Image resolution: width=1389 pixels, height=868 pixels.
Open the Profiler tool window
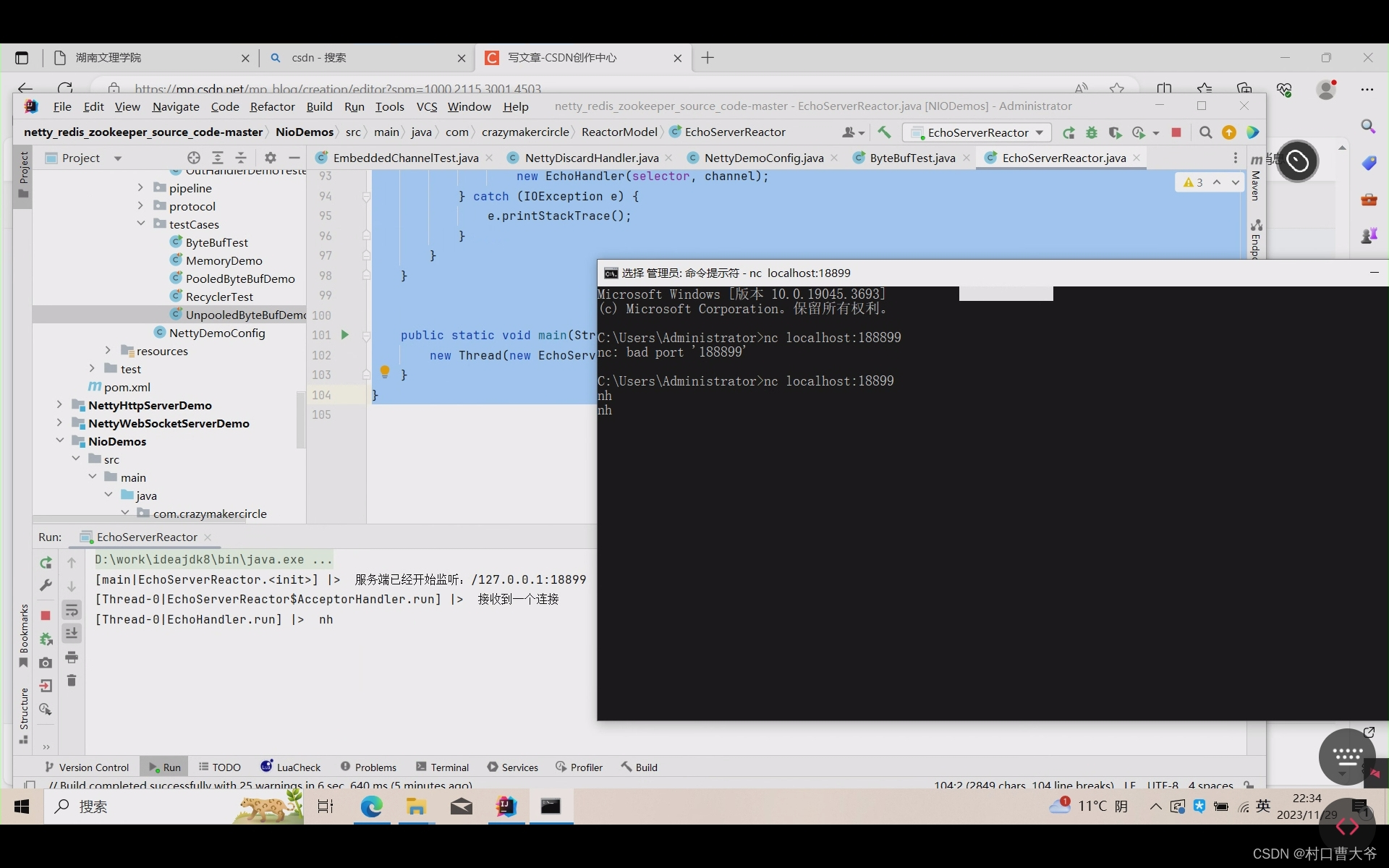click(x=579, y=767)
